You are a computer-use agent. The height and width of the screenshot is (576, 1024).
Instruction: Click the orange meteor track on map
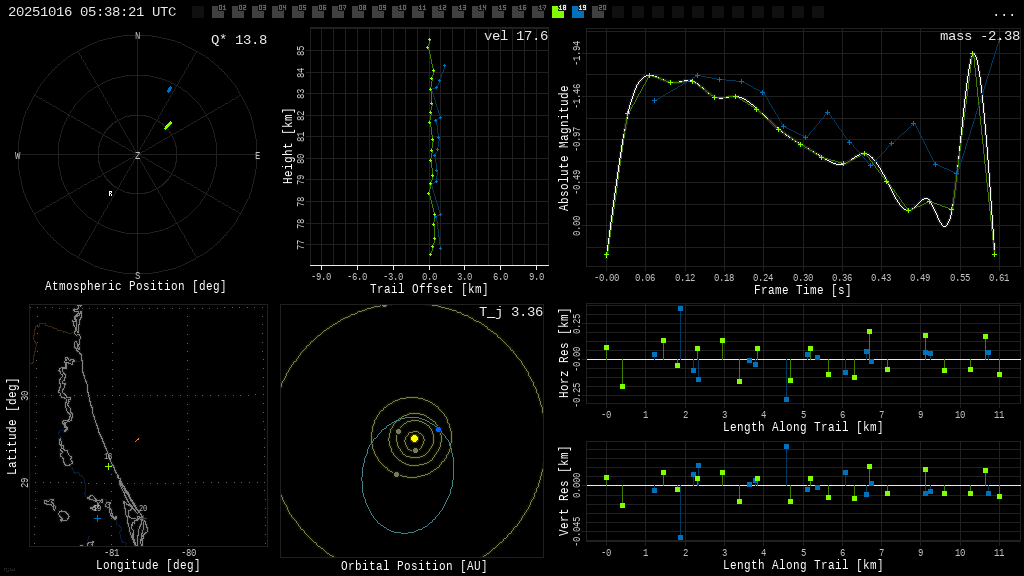136,440
